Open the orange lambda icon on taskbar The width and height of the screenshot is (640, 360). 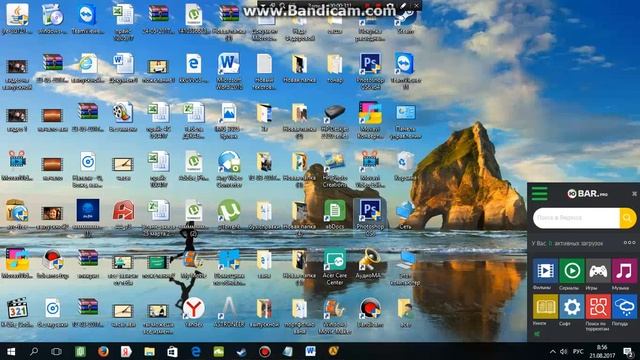333,351
